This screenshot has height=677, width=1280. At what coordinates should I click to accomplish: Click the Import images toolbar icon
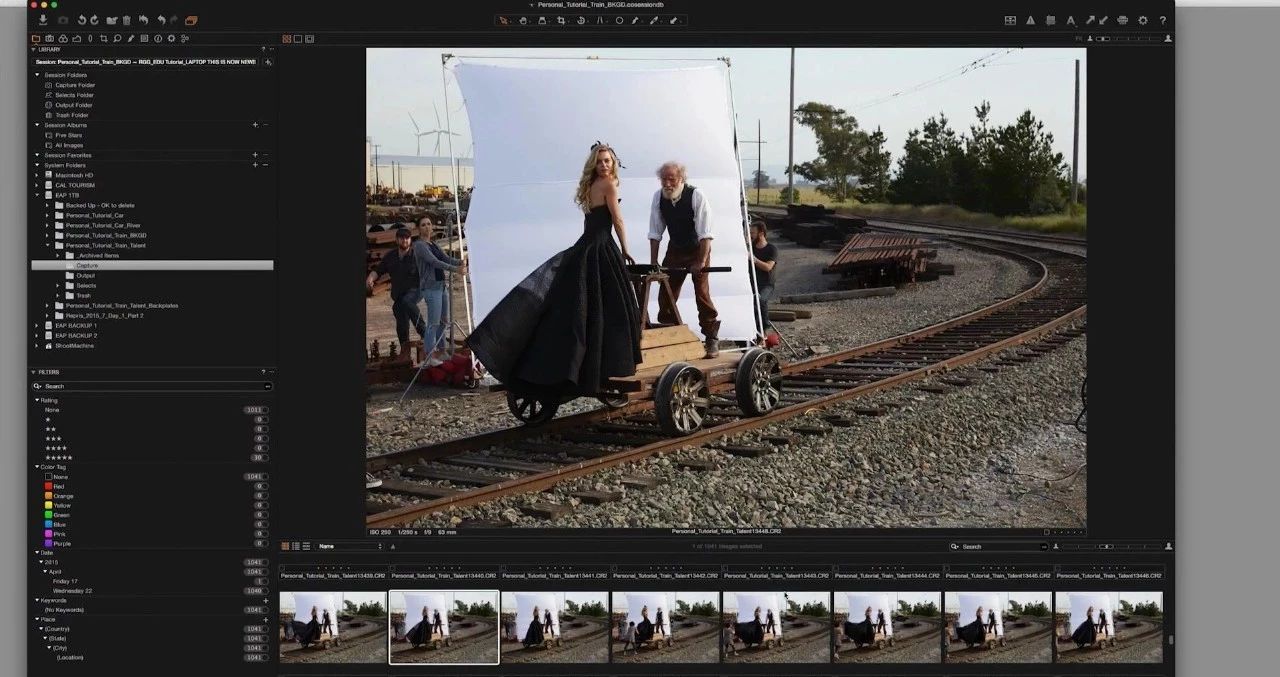click(43, 20)
